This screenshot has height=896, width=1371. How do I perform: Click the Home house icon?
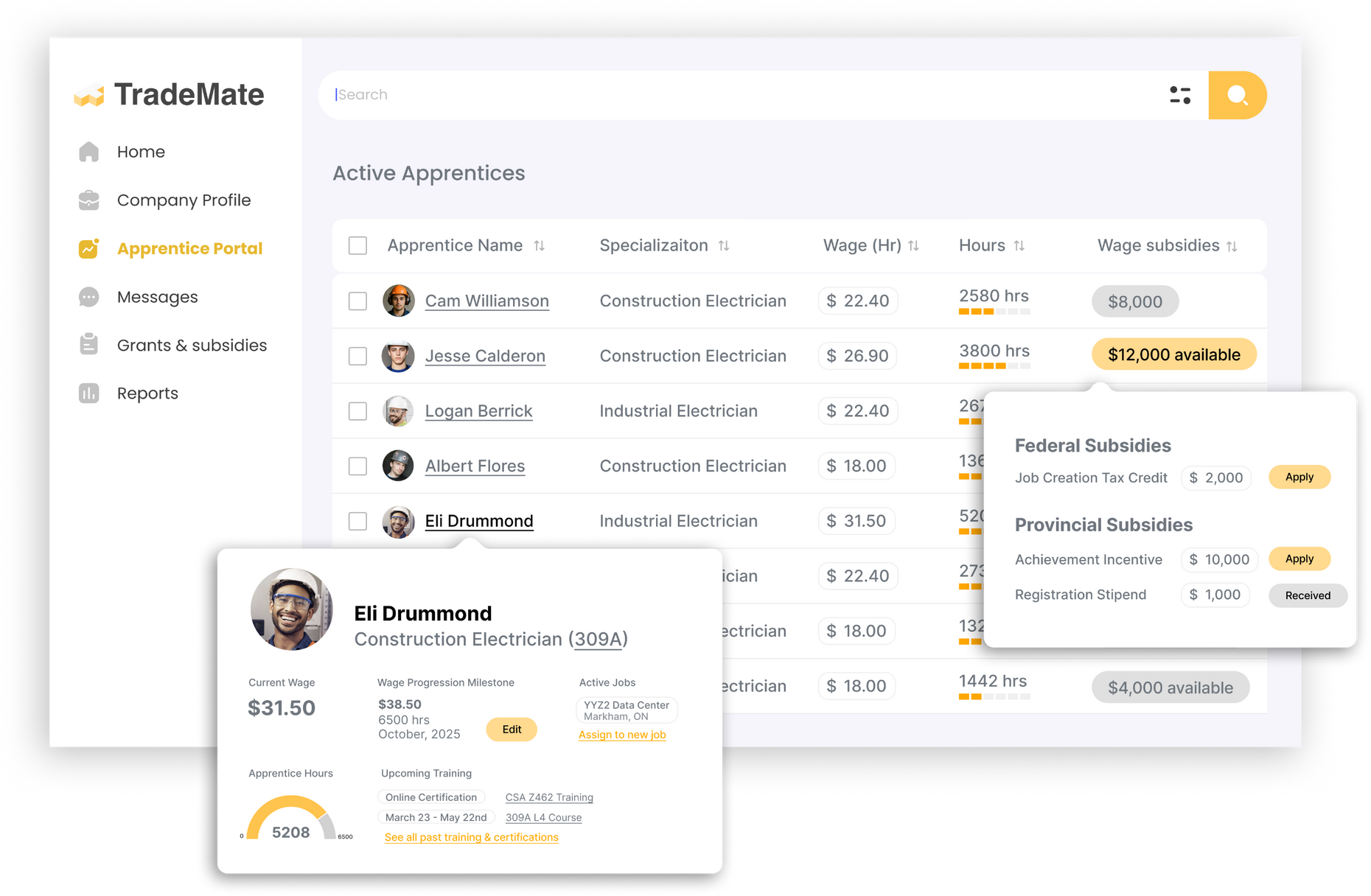[88, 152]
